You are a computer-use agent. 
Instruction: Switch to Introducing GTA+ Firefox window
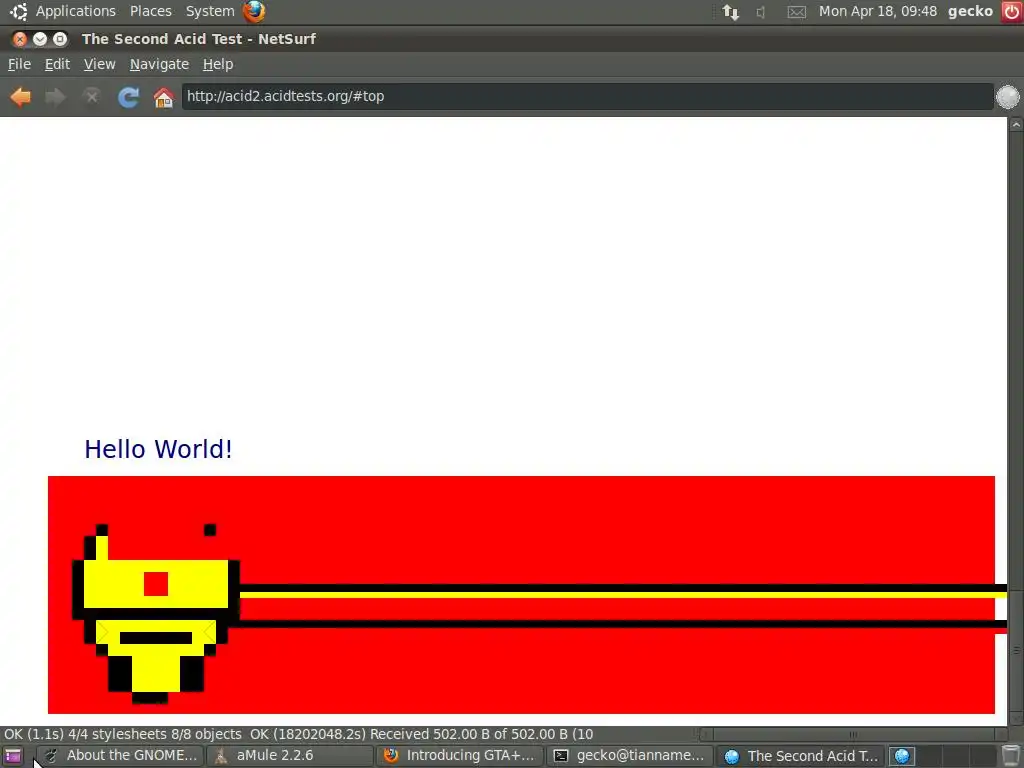(460, 756)
